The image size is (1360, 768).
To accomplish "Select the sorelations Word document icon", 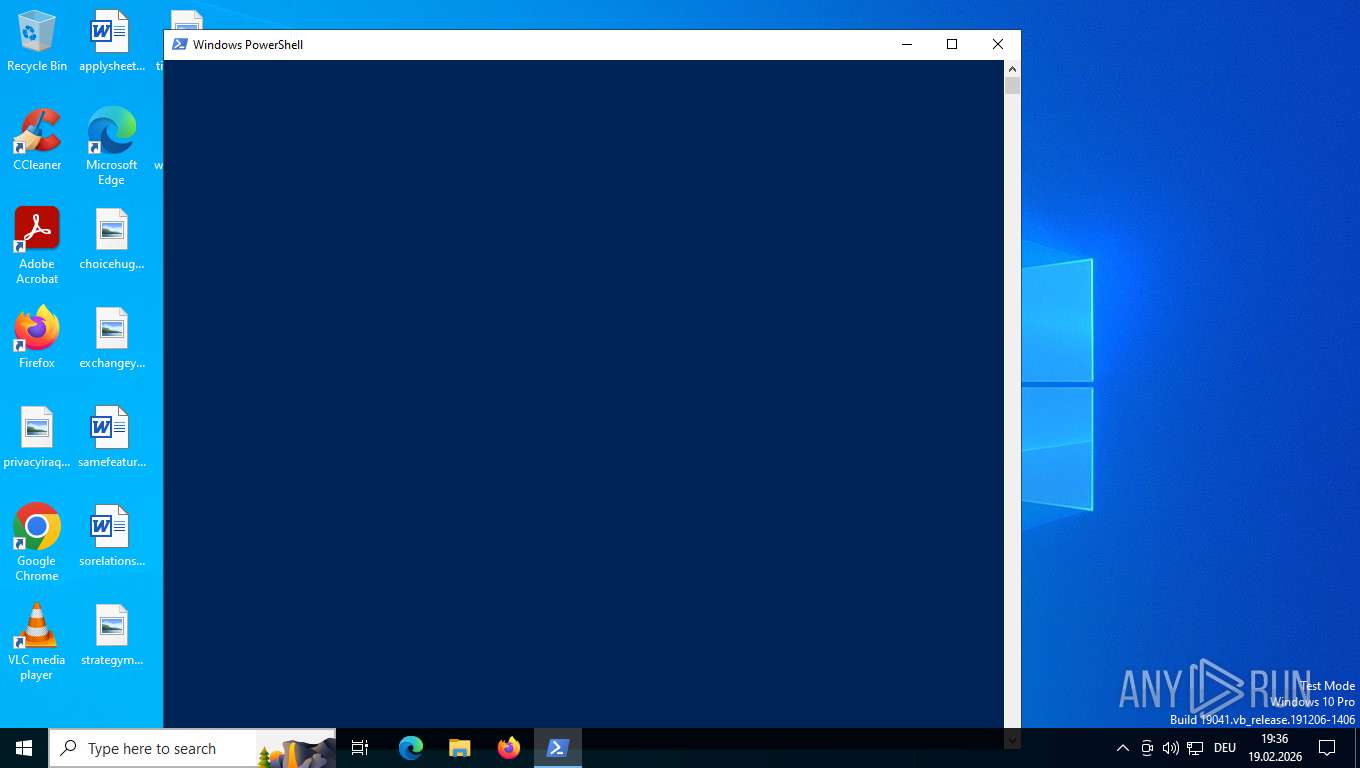I will click(111, 536).
